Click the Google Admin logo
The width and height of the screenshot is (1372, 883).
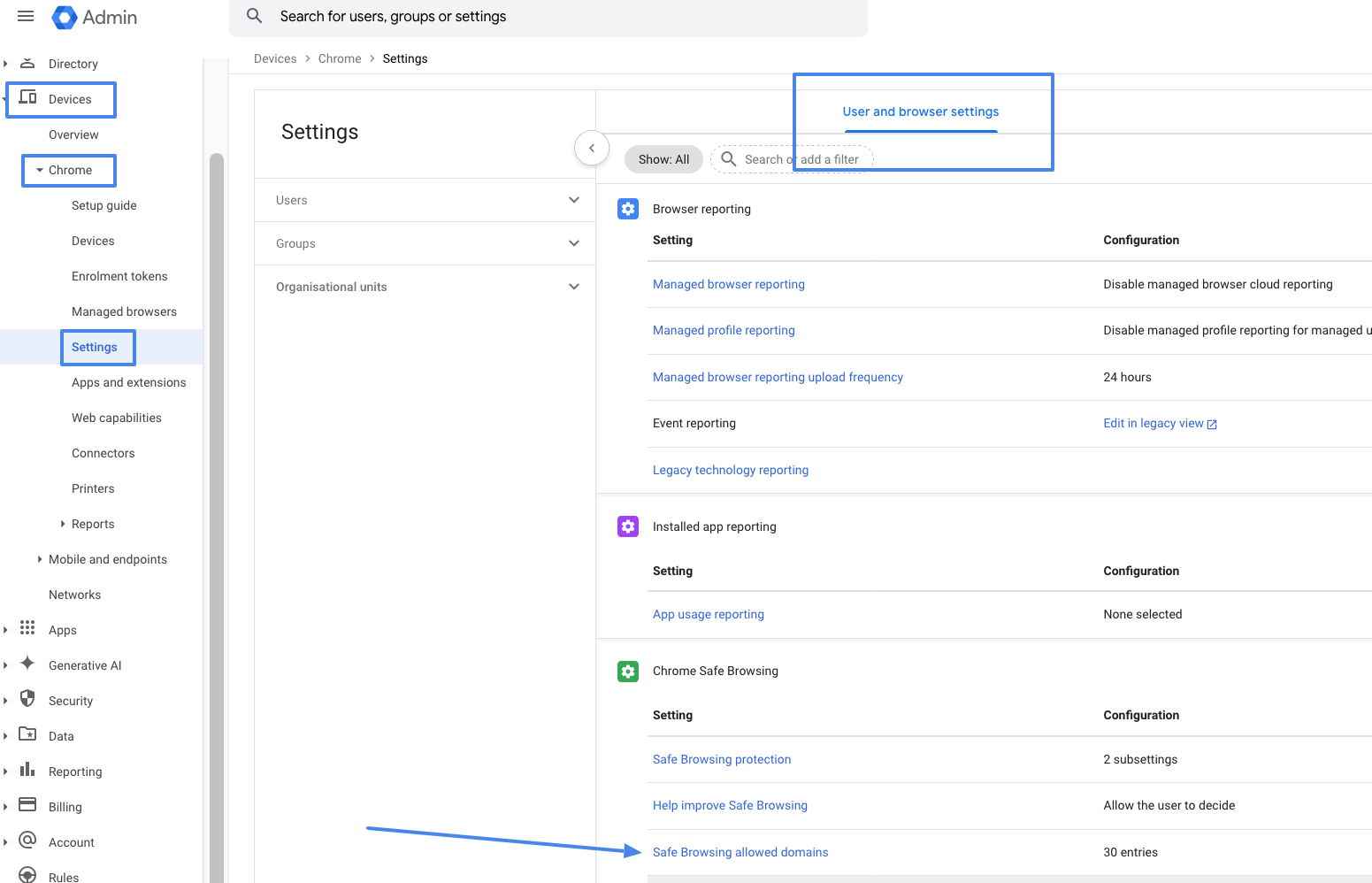point(95,17)
